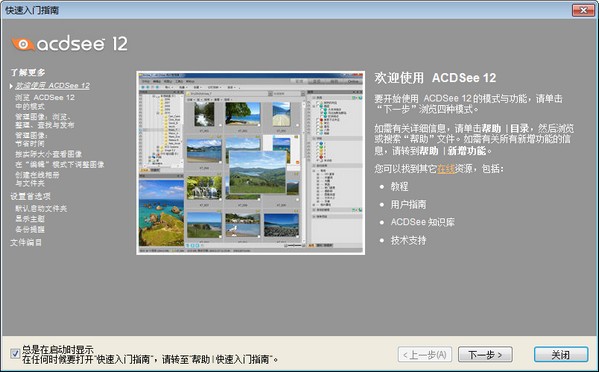The image size is (599, 372).
Task: Open the 按实际大小查看图像 topic
Action: (49, 154)
